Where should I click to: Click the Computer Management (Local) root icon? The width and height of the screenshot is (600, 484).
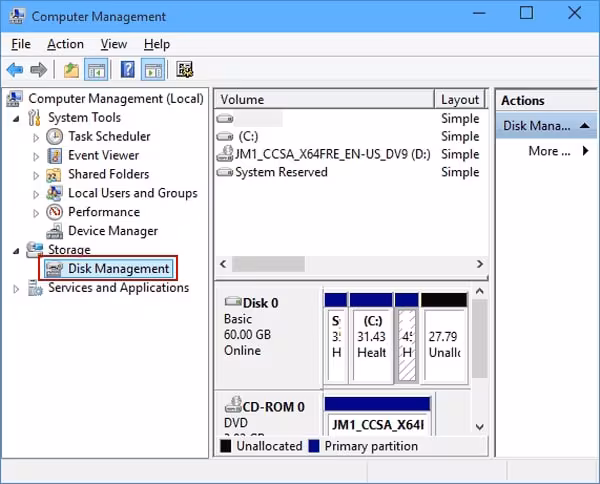click(15, 99)
